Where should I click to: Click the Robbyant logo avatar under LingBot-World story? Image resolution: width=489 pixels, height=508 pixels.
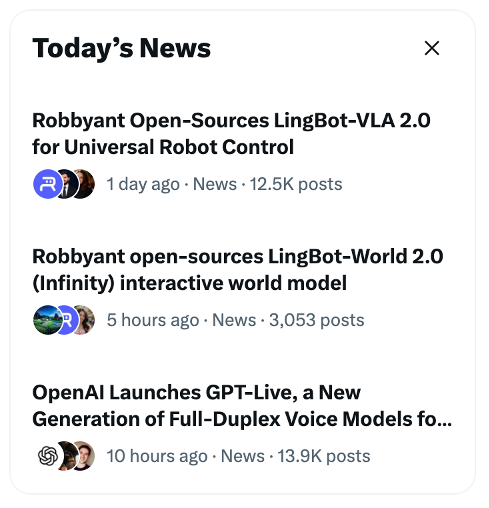pyautogui.click(x=69, y=320)
